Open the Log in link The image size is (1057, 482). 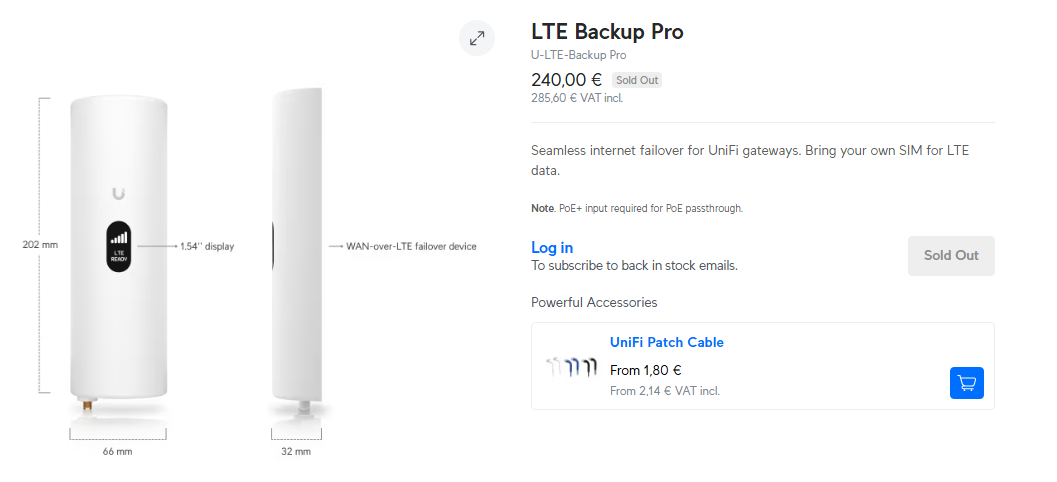552,248
